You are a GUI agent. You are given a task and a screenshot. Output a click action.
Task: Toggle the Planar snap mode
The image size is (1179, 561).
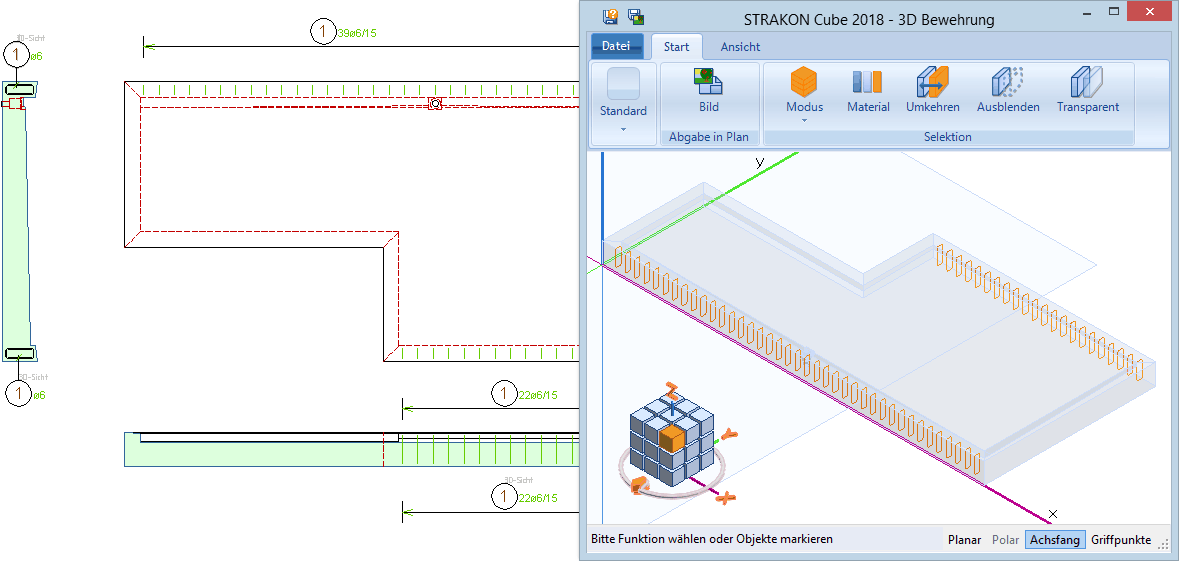pos(965,539)
